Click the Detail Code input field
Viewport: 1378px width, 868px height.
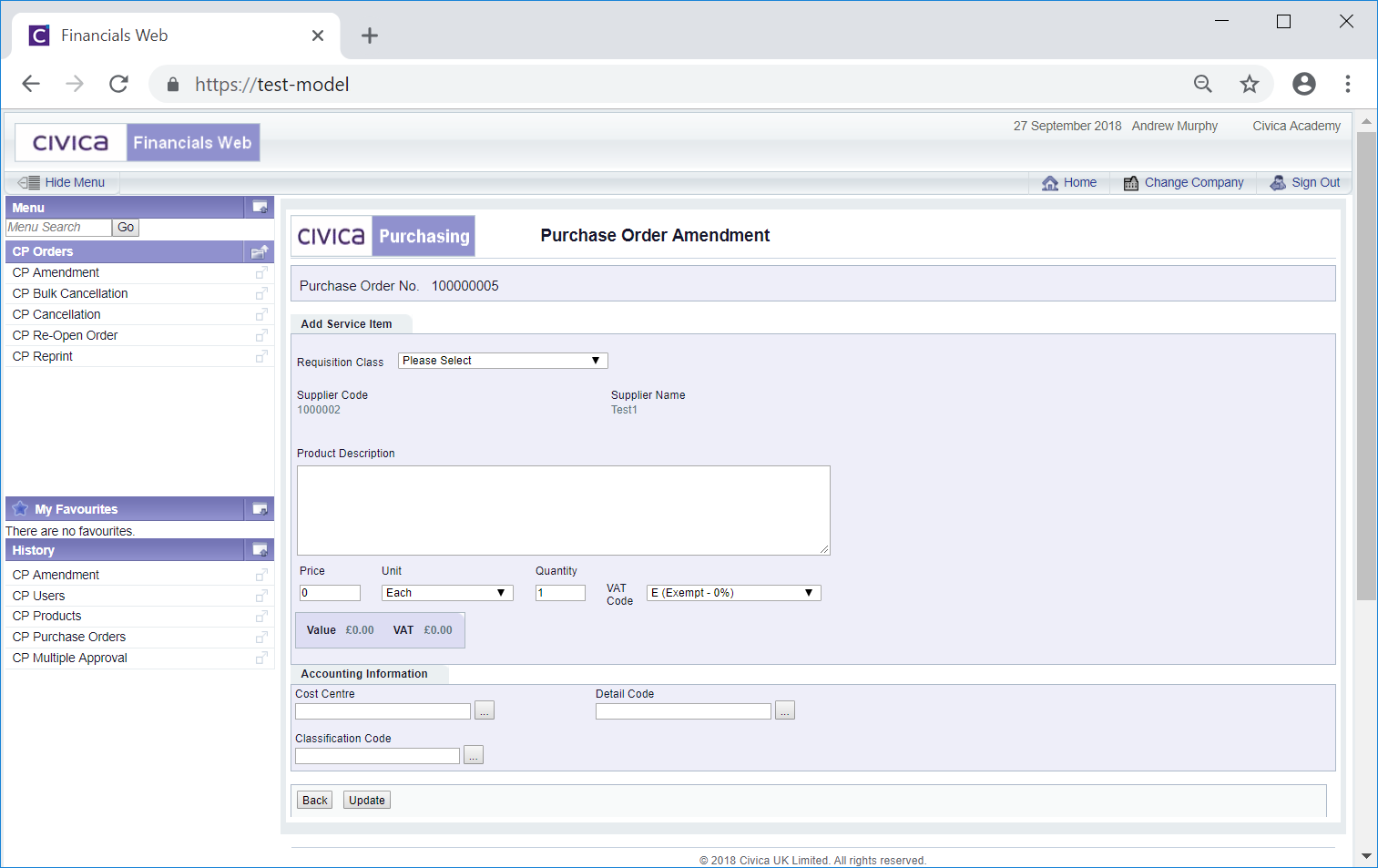[683, 711]
